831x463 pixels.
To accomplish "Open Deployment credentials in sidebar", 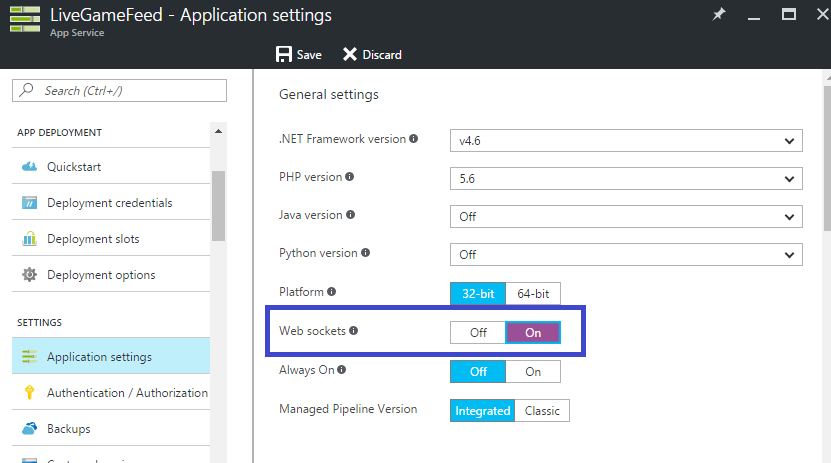I will pyautogui.click(x=109, y=203).
